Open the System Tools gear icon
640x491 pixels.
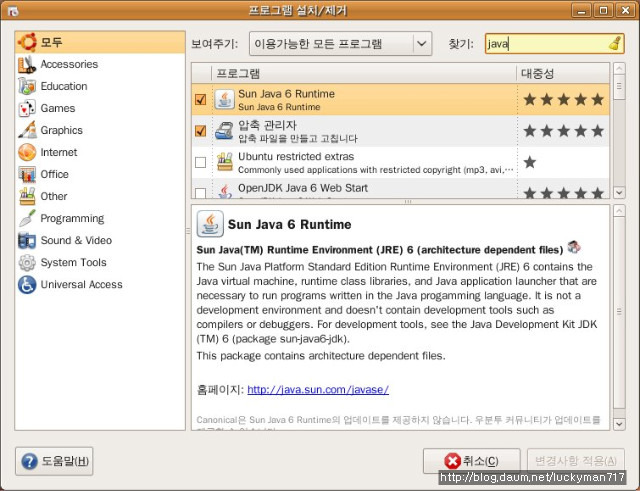click(27, 262)
